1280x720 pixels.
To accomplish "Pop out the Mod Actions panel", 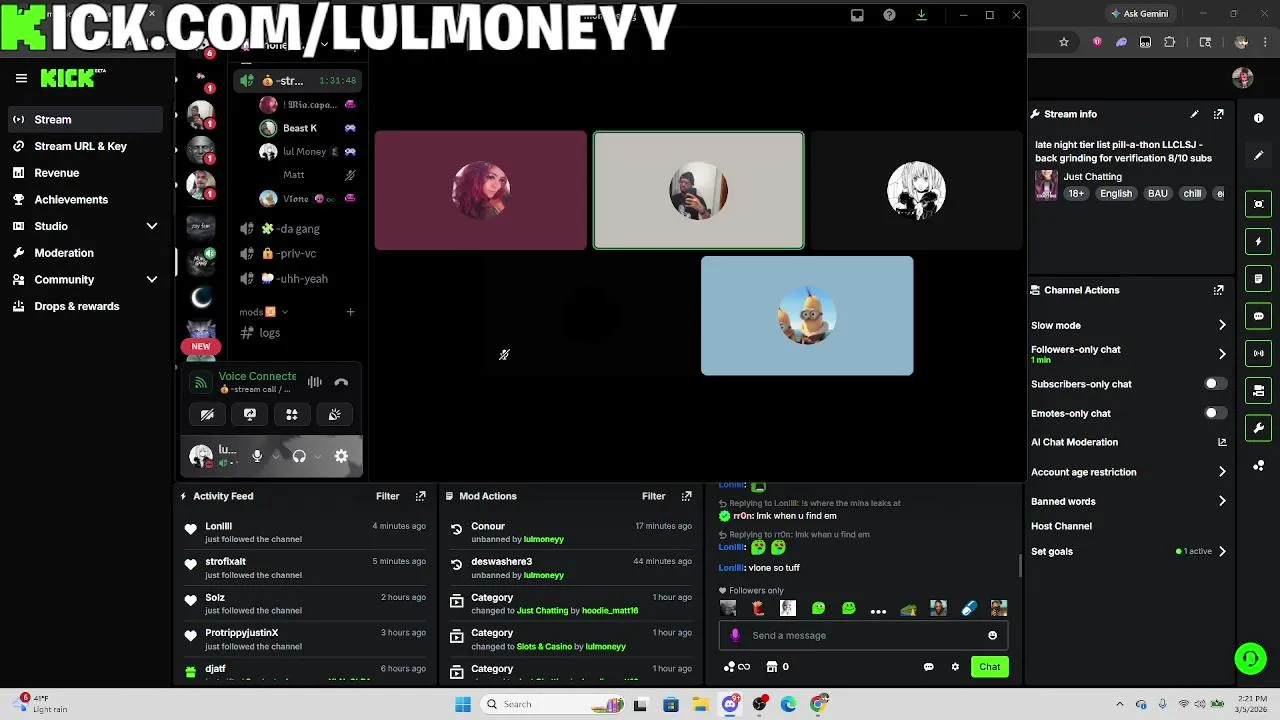I will point(687,496).
